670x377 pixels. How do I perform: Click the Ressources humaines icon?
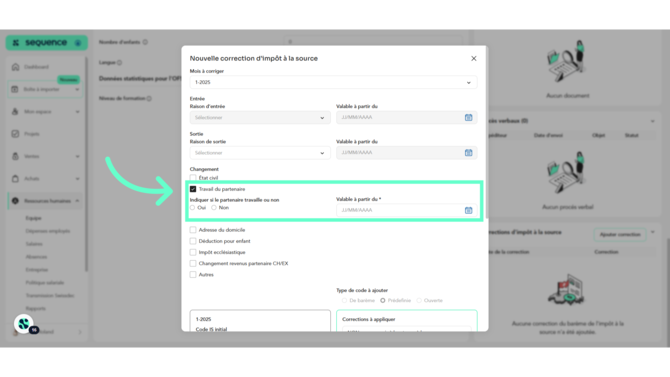(15, 201)
